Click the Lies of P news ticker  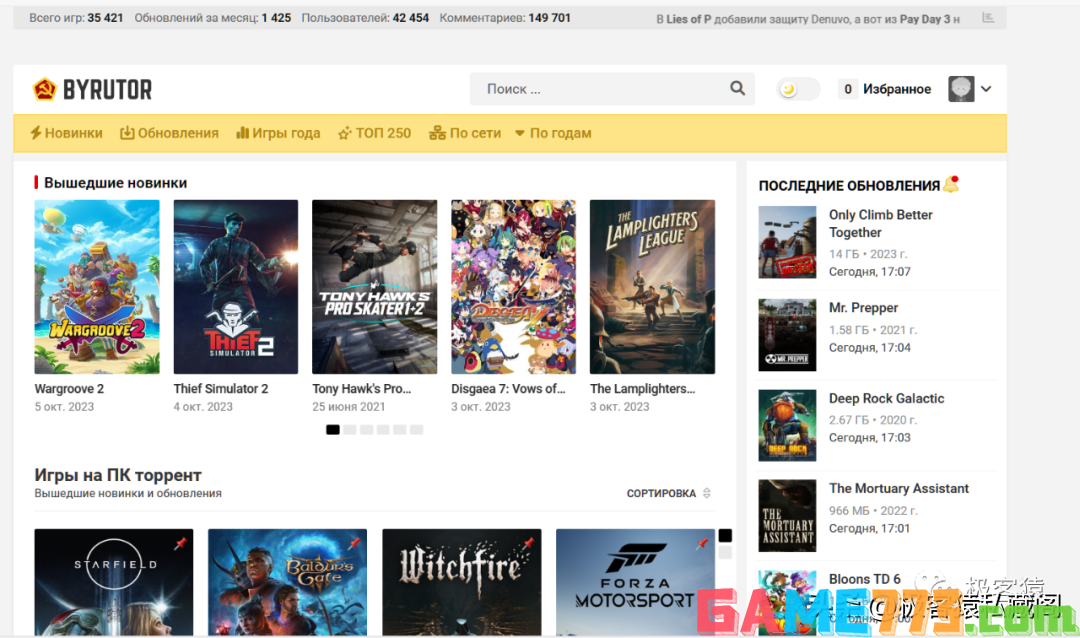(808, 19)
